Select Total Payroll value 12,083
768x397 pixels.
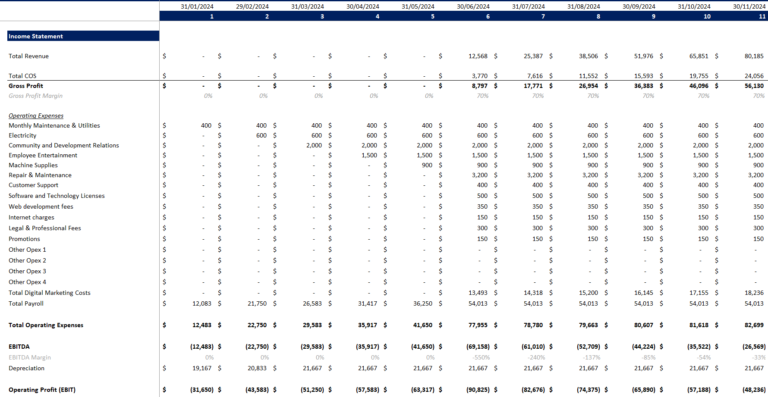tap(201, 304)
